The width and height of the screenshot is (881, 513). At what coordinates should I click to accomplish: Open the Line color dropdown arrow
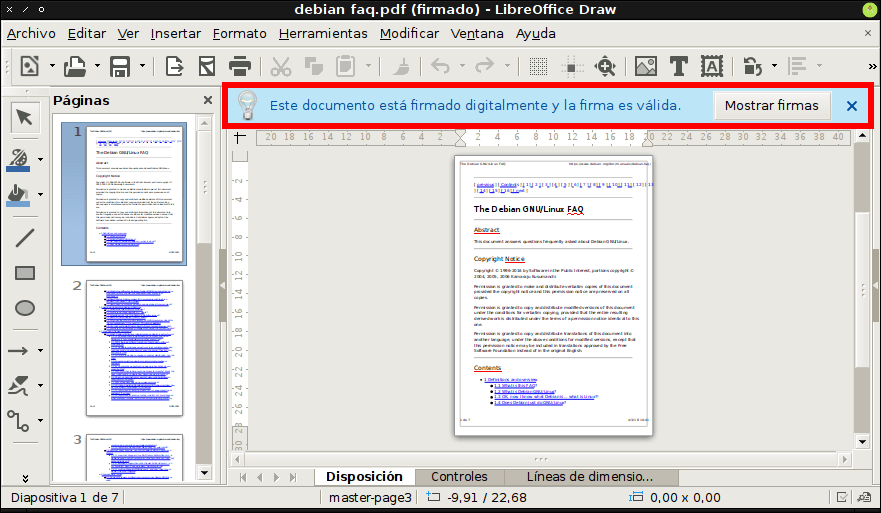(40, 160)
